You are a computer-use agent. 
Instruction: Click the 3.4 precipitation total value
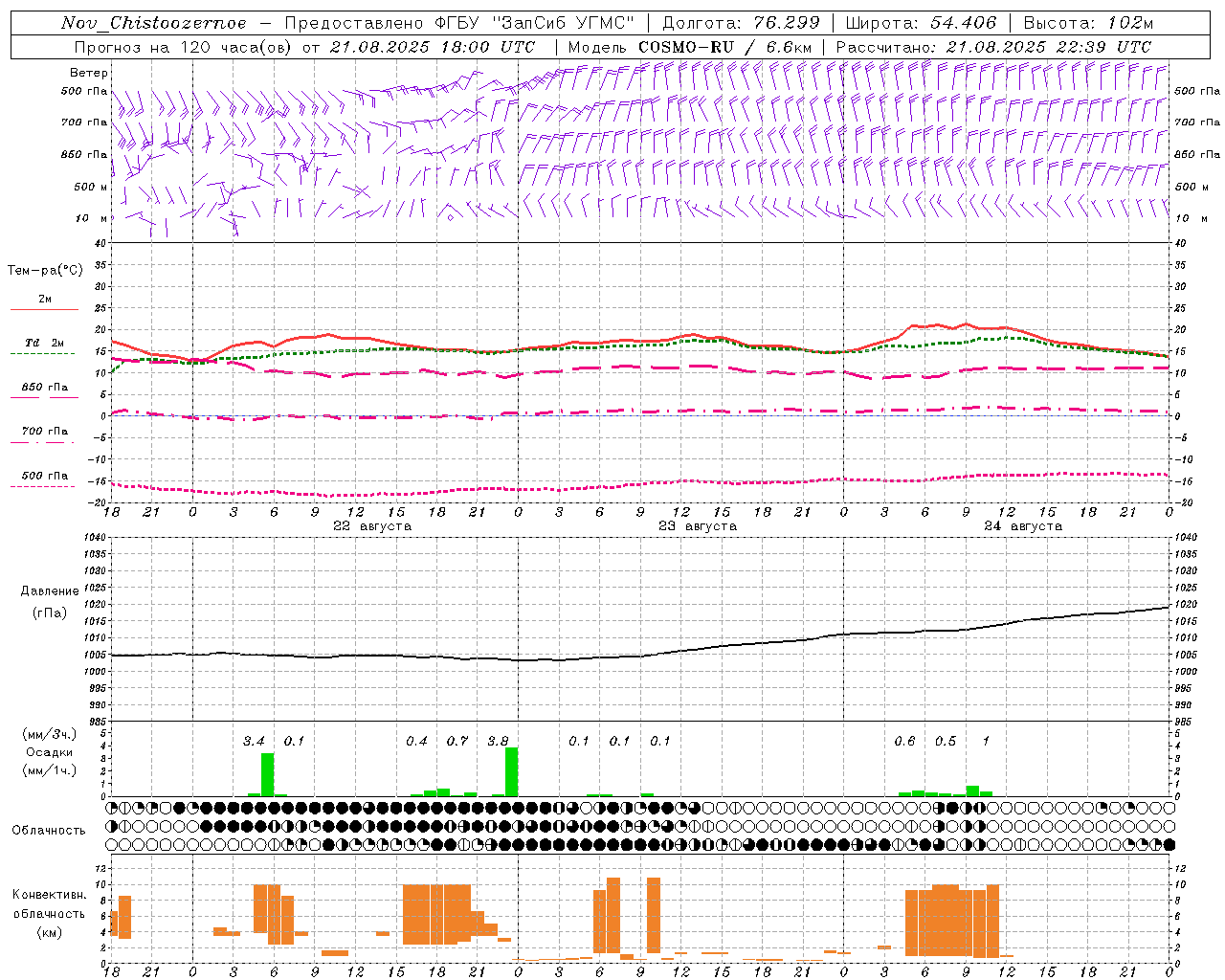pos(254,741)
